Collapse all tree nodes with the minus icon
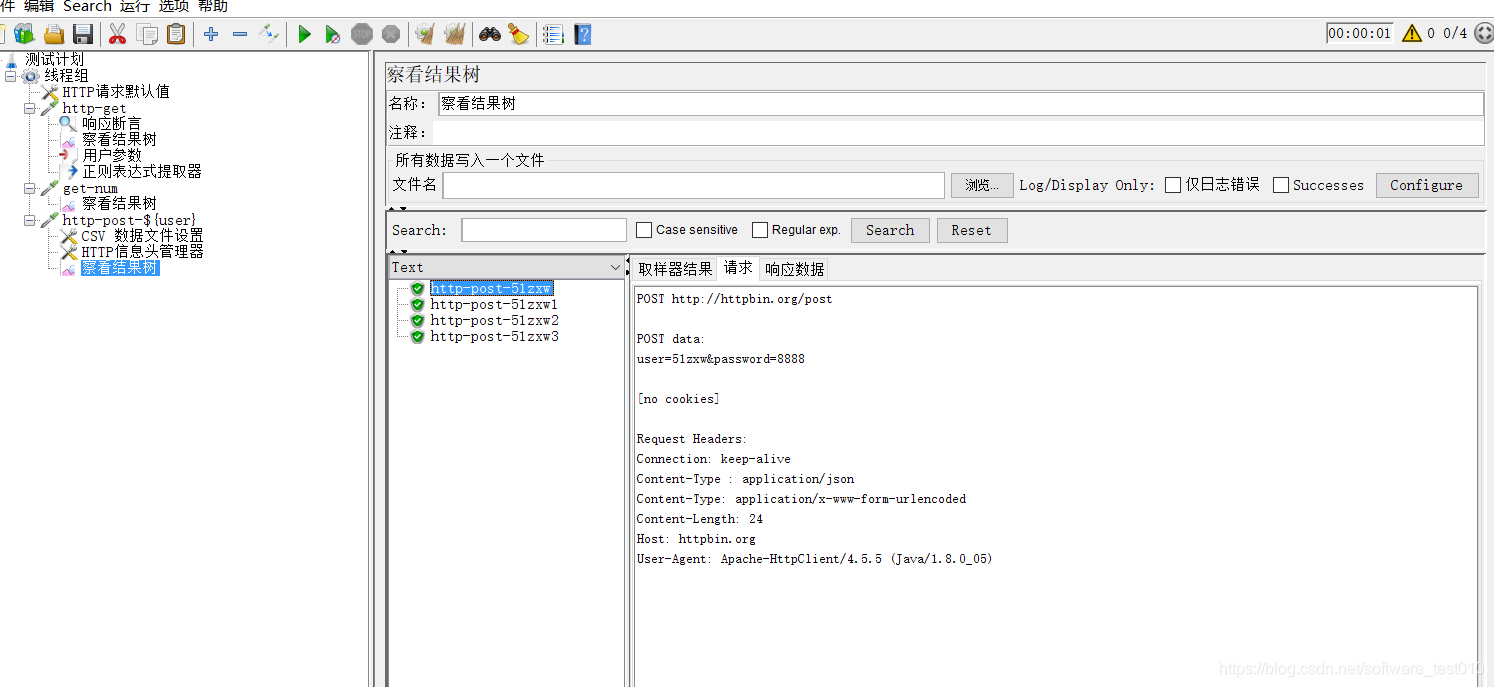This screenshot has width=1494, height=687. (240, 34)
